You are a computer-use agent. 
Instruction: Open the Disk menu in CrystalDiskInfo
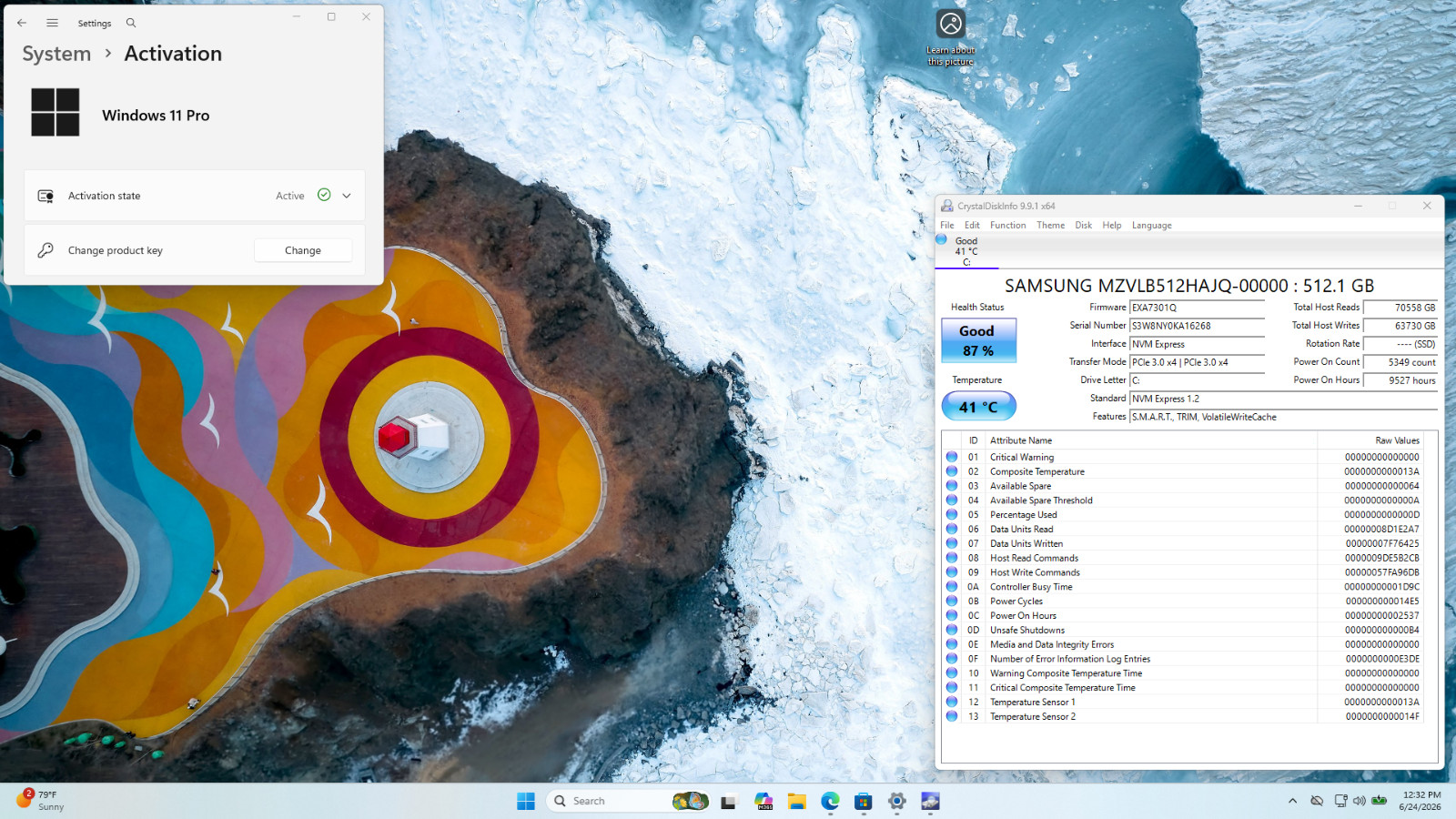click(x=1083, y=226)
